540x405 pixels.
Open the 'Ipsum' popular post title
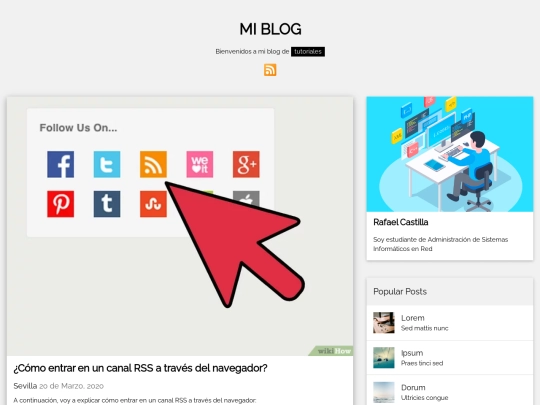412,353
